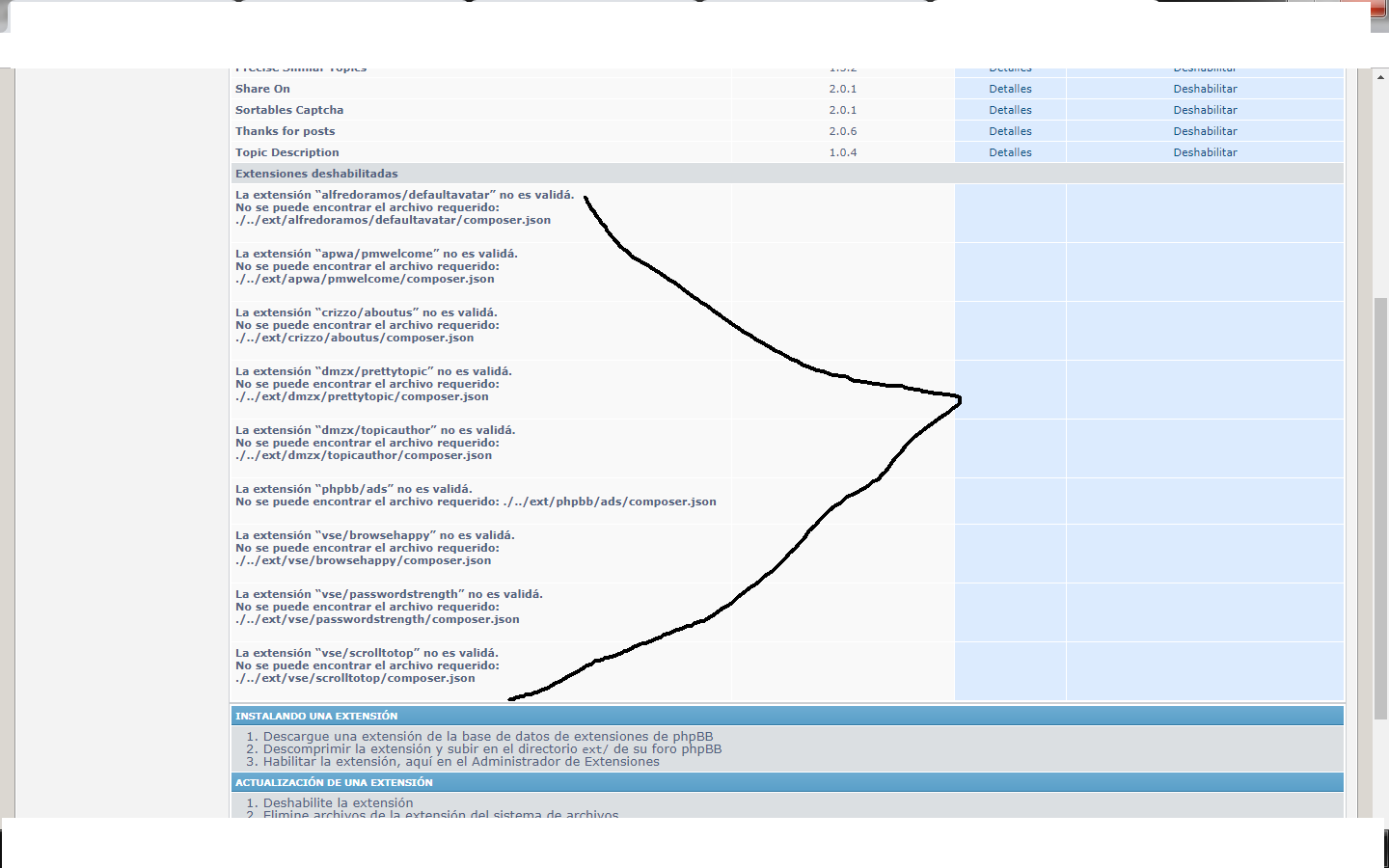
Task: Click the vse/scrolltotop invalid extension entry
Action: tap(367, 665)
